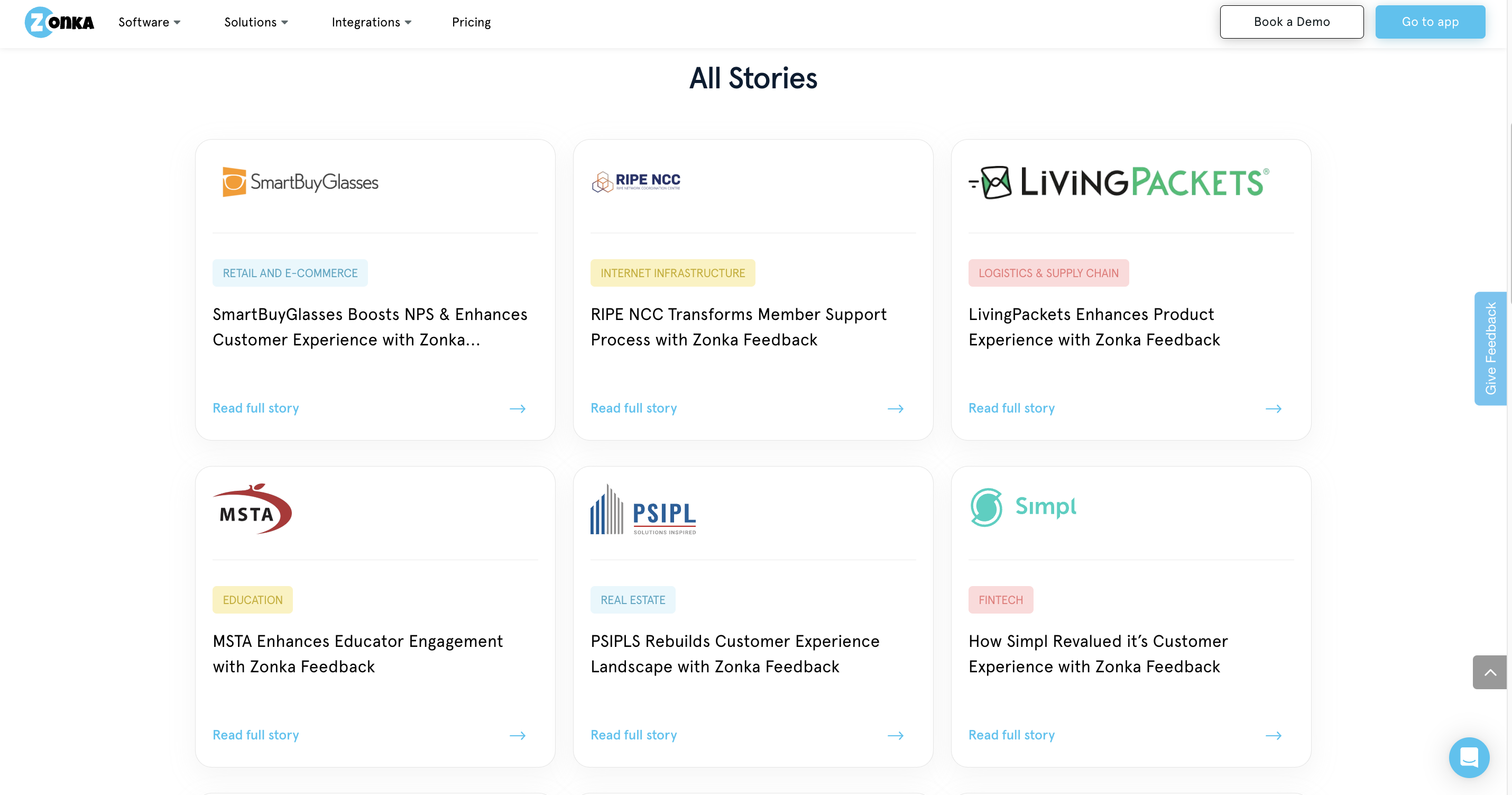Click the arrow icon on MSTA card
Screen dimensions: 1512x795
tap(517, 735)
